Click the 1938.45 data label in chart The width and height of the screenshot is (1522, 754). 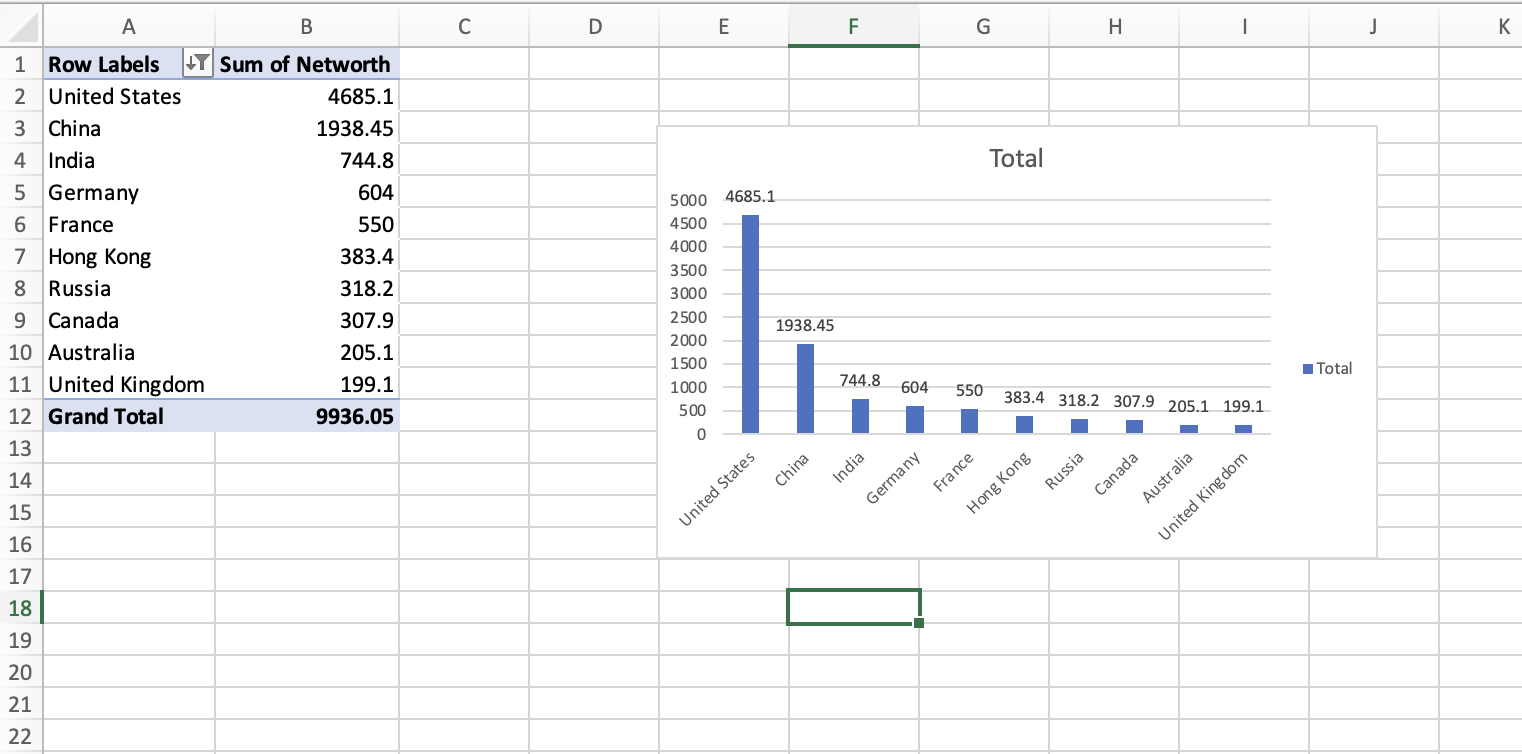pyautogui.click(x=804, y=326)
